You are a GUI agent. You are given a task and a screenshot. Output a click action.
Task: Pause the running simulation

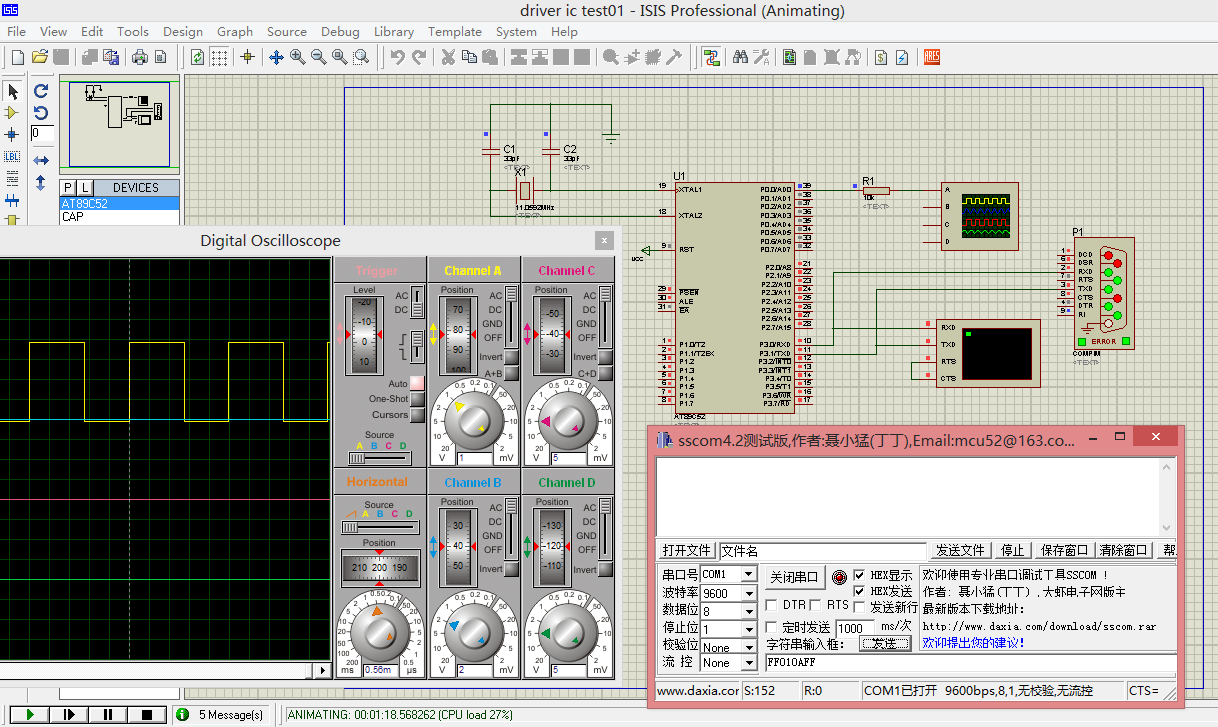(x=107, y=714)
